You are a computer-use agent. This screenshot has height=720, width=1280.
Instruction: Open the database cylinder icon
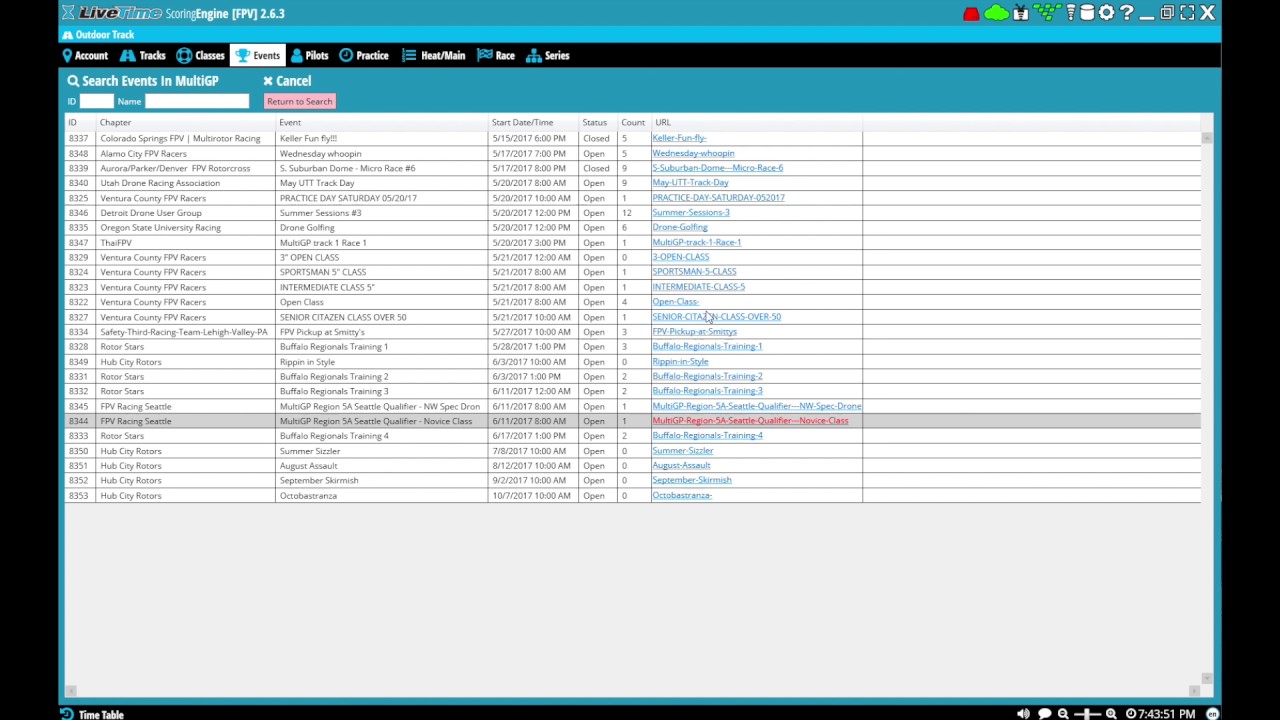click(1087, 13)
